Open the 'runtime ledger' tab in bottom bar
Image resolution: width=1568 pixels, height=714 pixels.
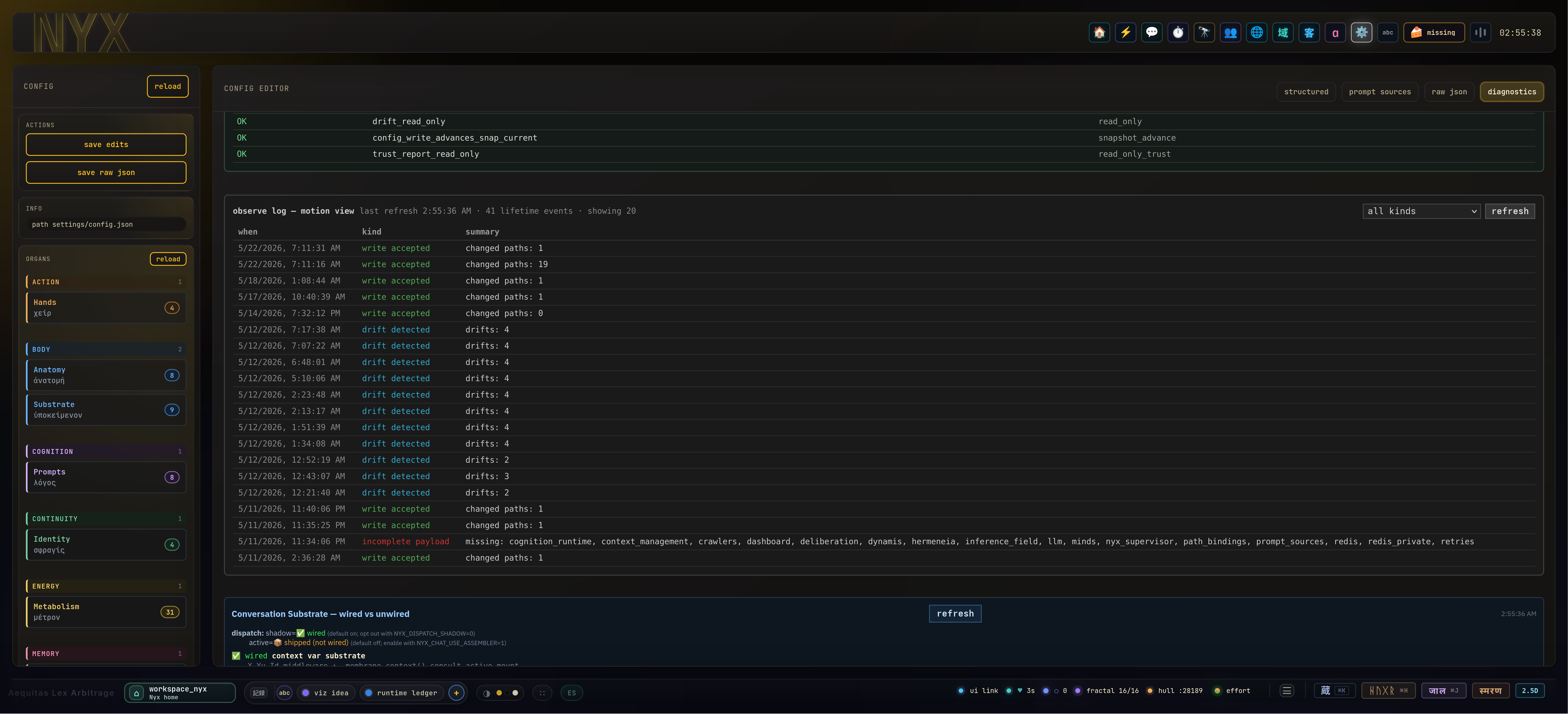point(402,693)
